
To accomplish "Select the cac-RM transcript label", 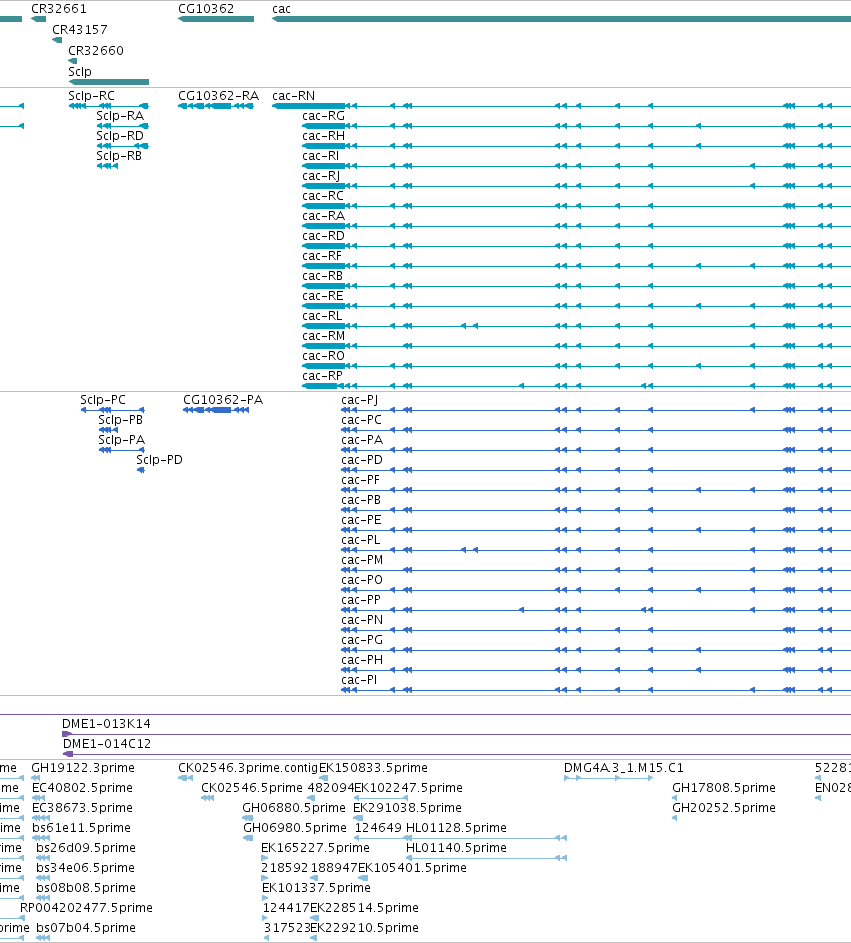I will coord(324,336).
